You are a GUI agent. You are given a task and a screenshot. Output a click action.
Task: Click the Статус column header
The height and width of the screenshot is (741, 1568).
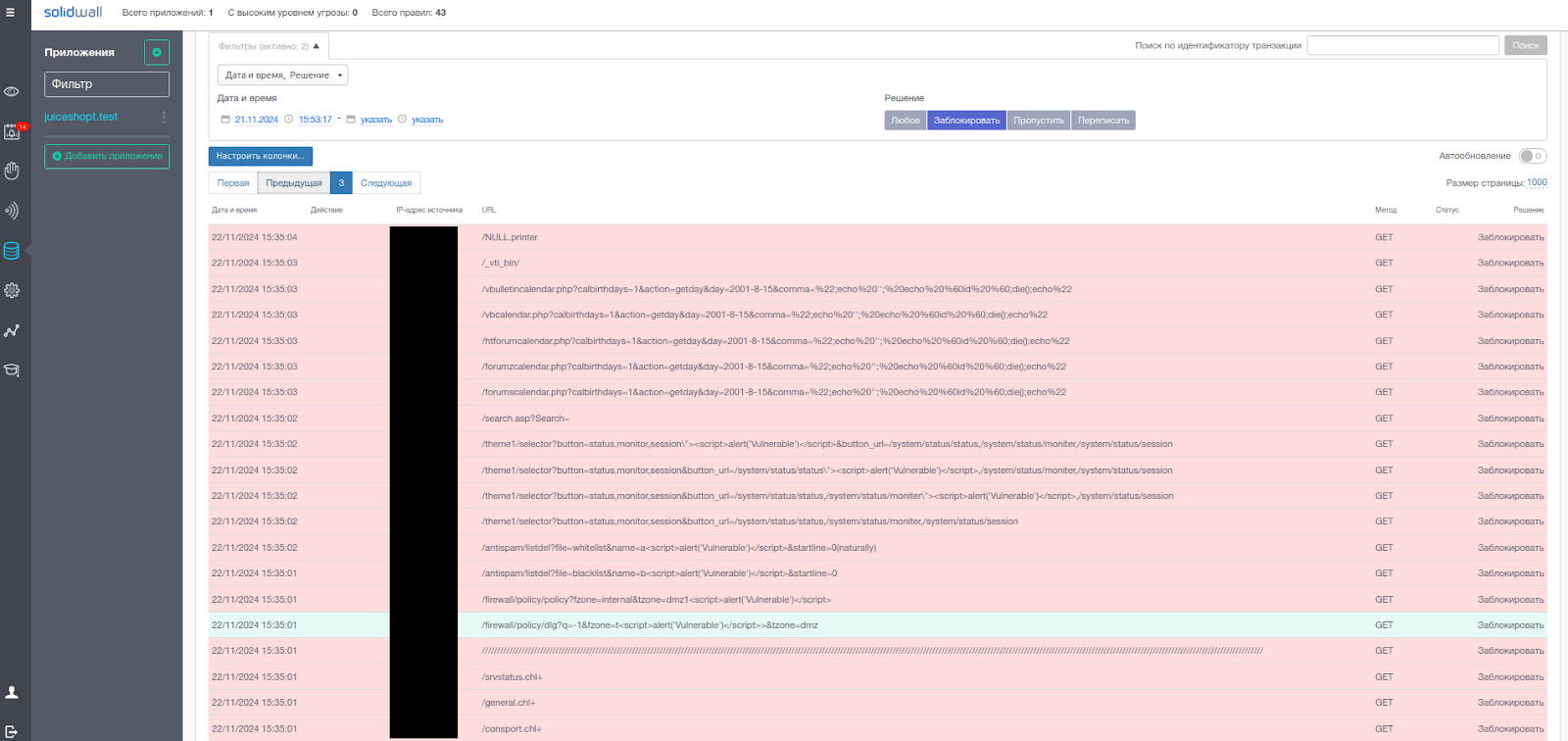(1447, 210)
